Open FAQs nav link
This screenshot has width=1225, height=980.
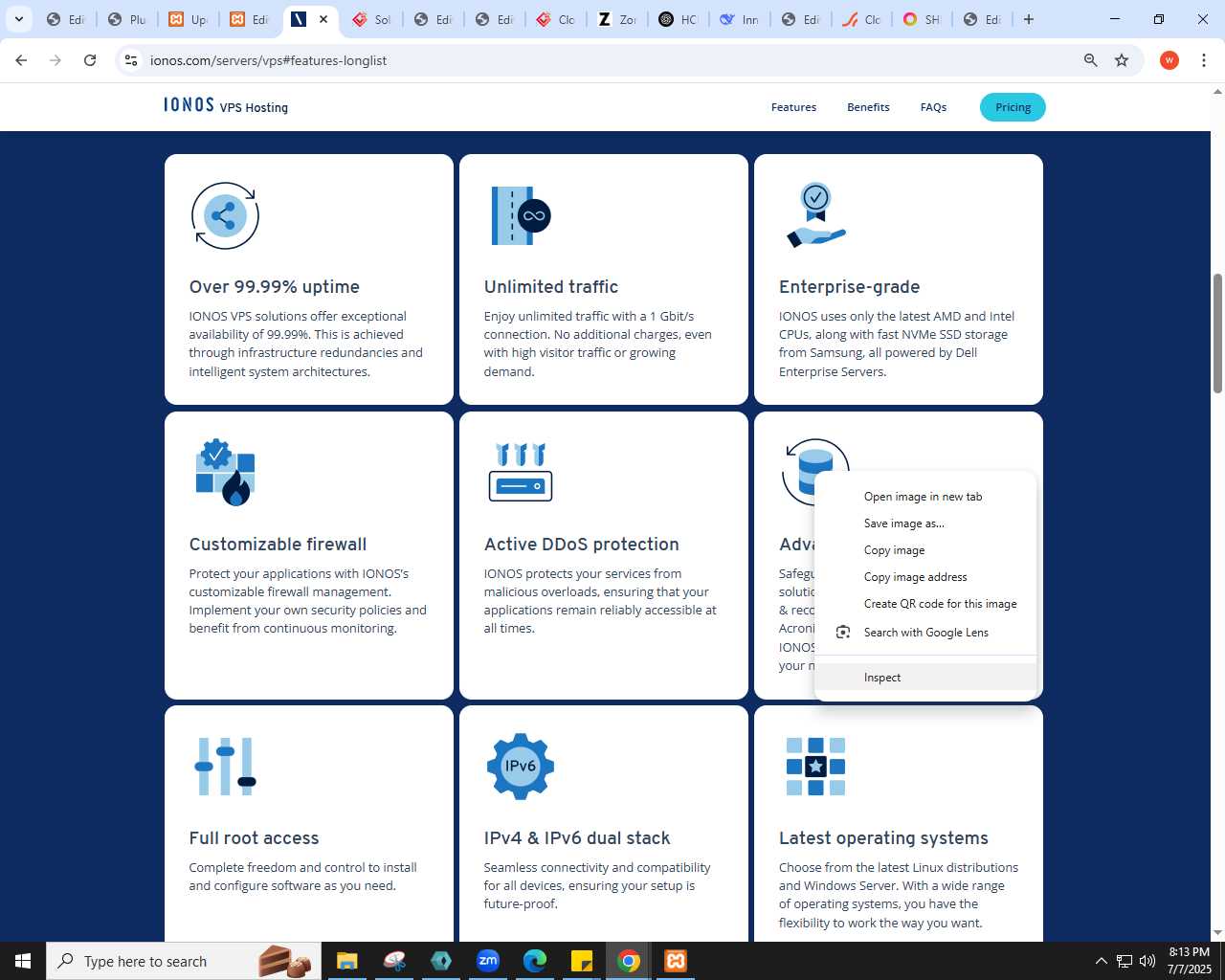pos(933,107)
